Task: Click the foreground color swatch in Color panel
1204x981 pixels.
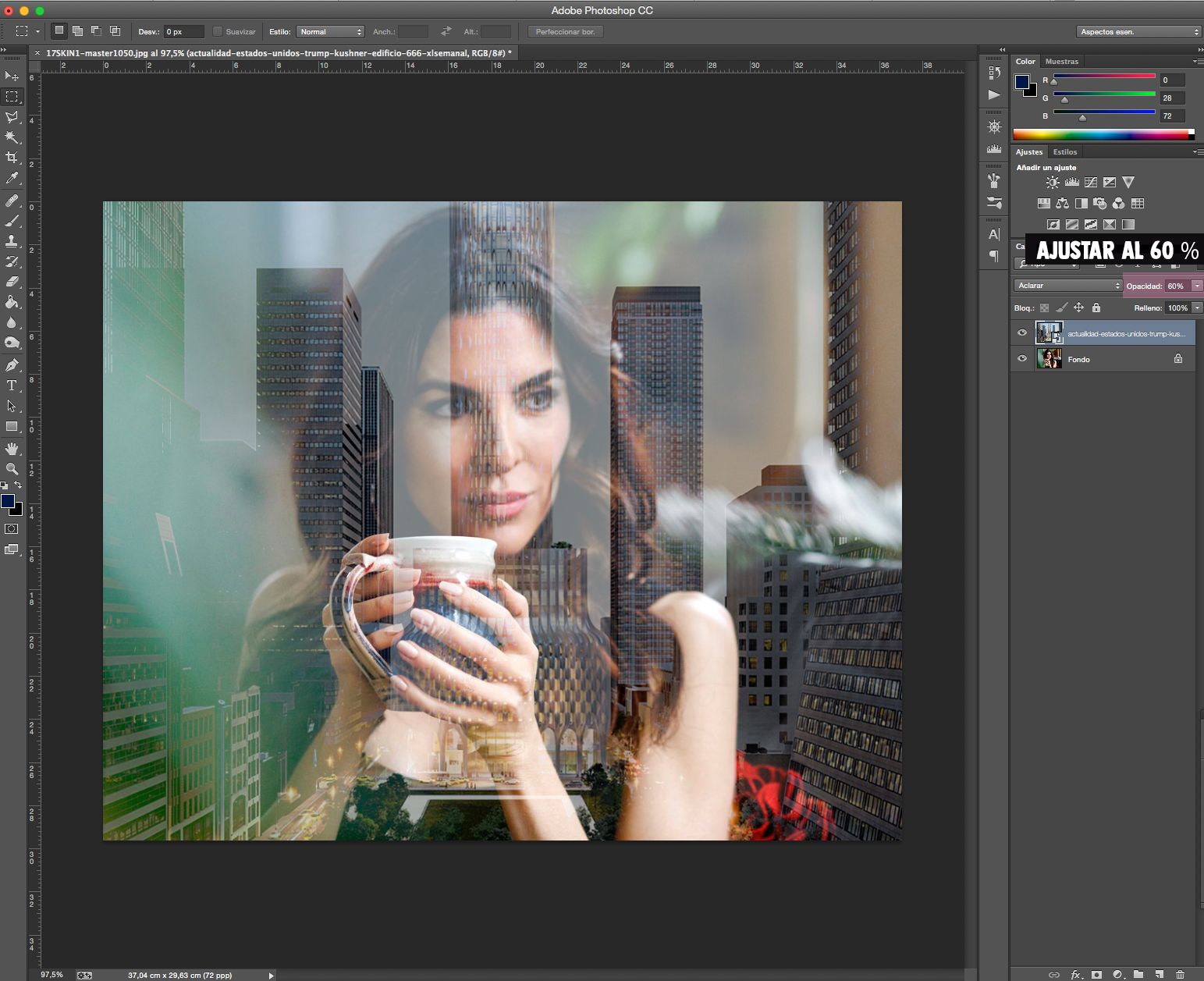Action: 1022,82
